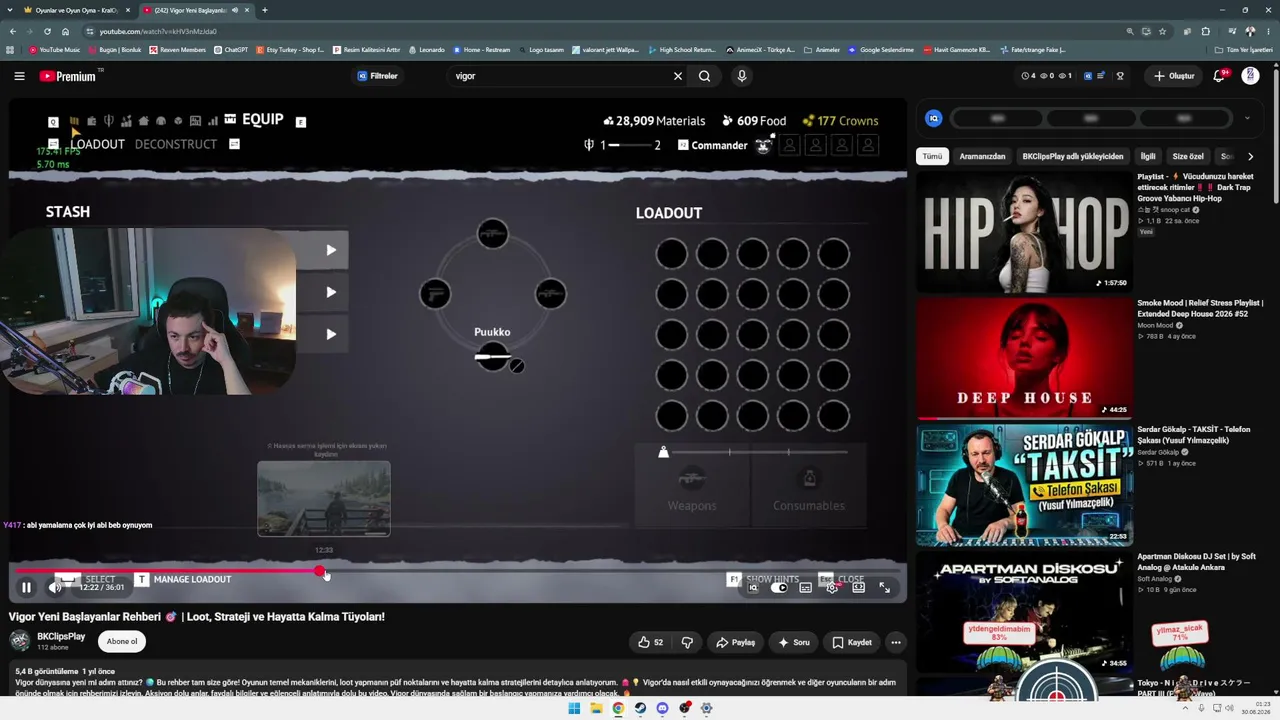Open the Tüm Yer İşaretleri bookmarks folder
The width and height of the screenshot is (1280, 720).
coord(1243,49)
